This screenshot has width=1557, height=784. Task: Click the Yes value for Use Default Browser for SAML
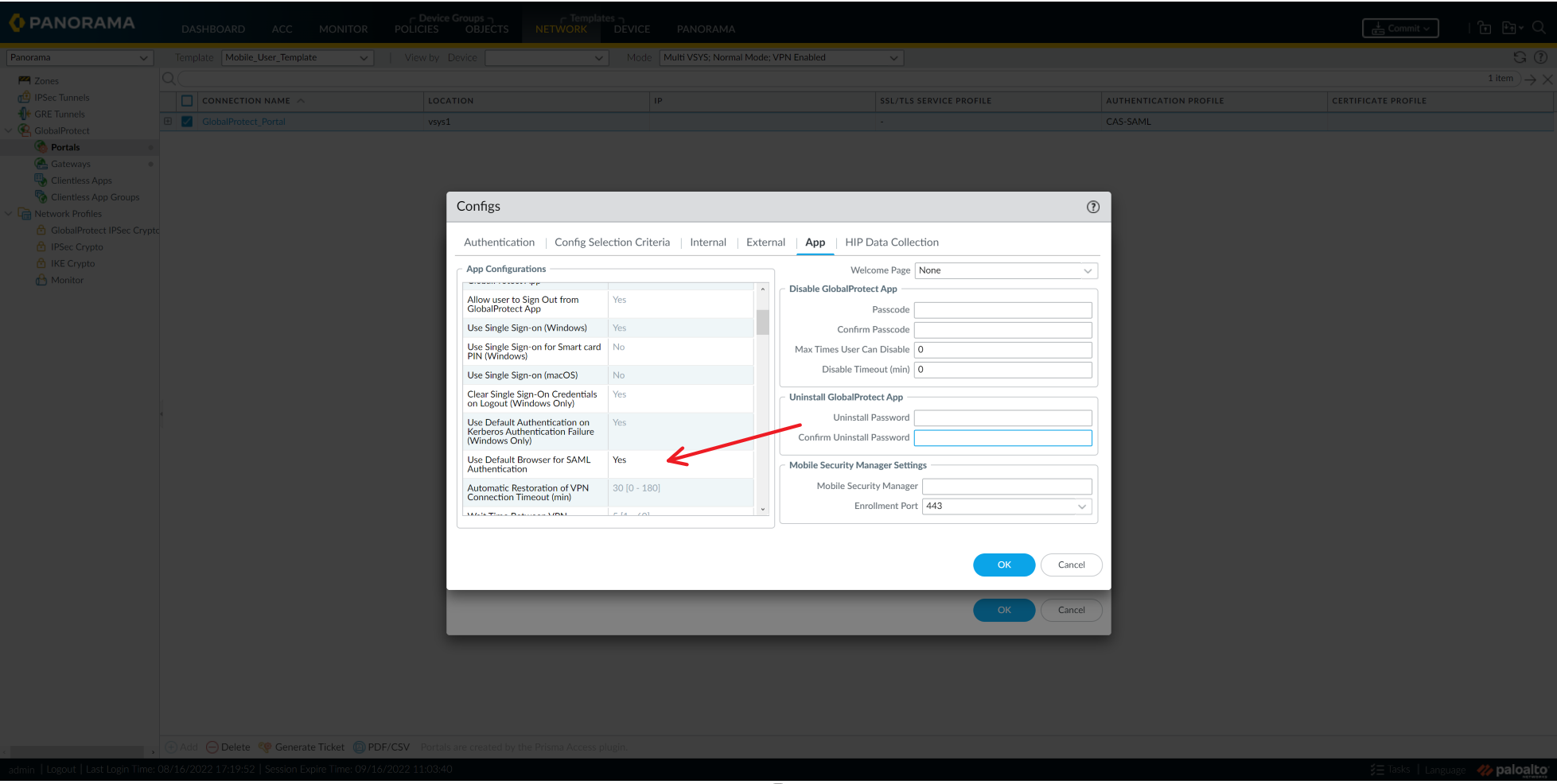(620, 460)
